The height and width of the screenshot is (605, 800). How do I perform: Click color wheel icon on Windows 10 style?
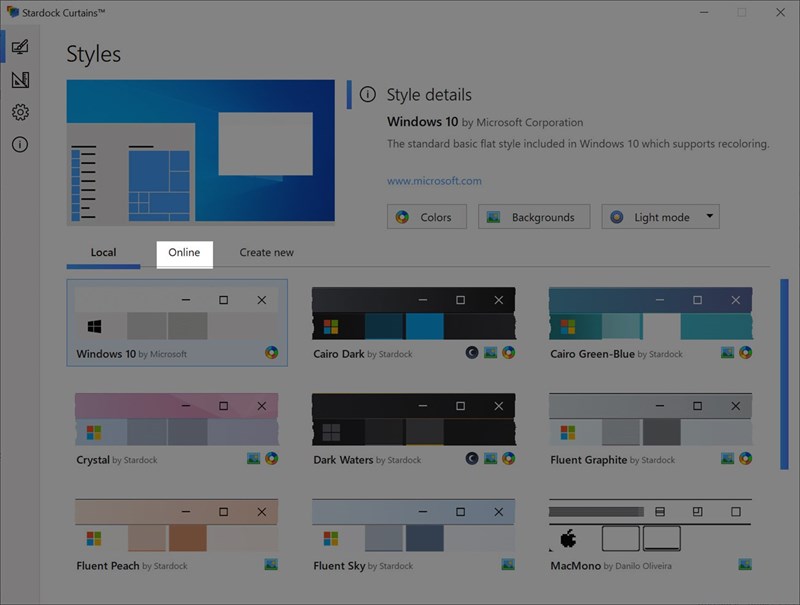tap(271, 352)
